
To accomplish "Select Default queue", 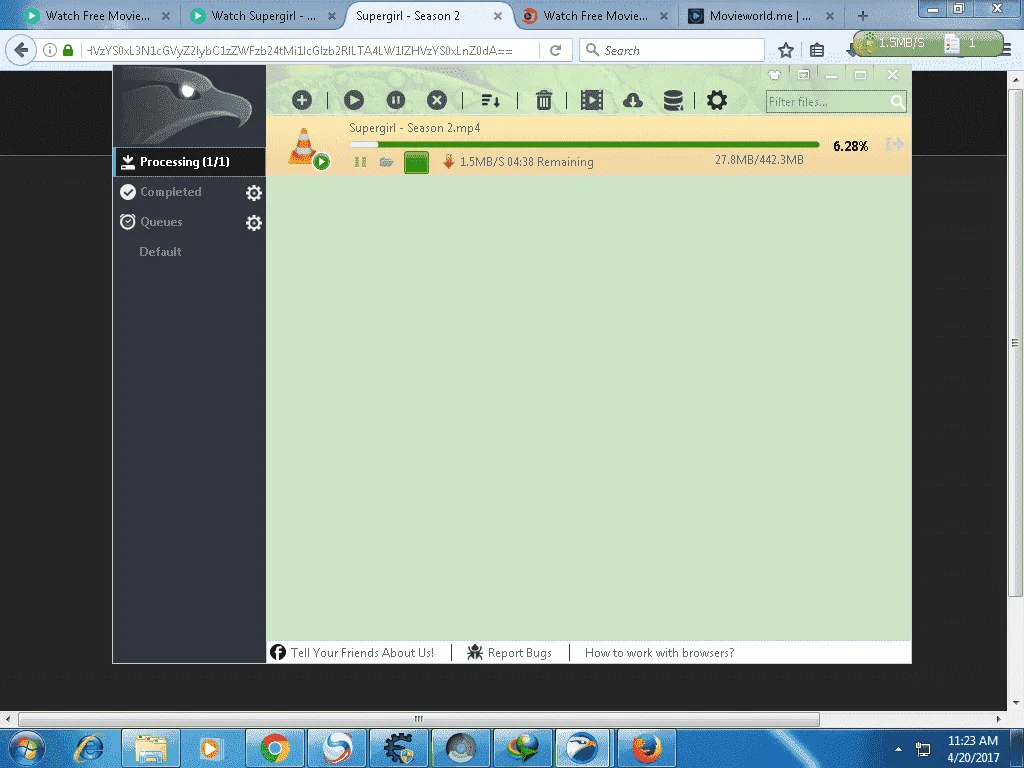I will tap(160, 252).
